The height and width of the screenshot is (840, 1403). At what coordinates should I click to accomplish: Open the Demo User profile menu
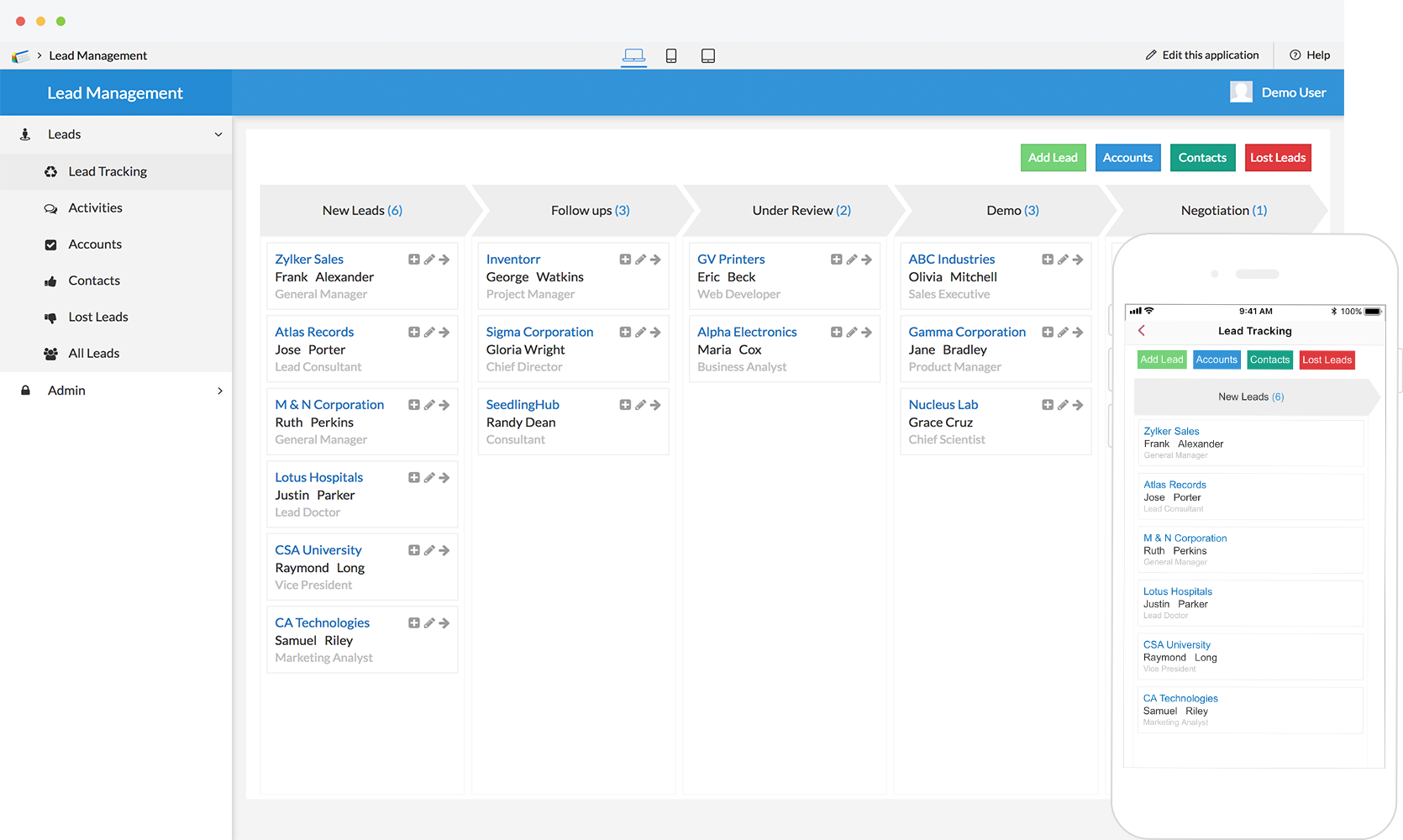pos(1279,92)
